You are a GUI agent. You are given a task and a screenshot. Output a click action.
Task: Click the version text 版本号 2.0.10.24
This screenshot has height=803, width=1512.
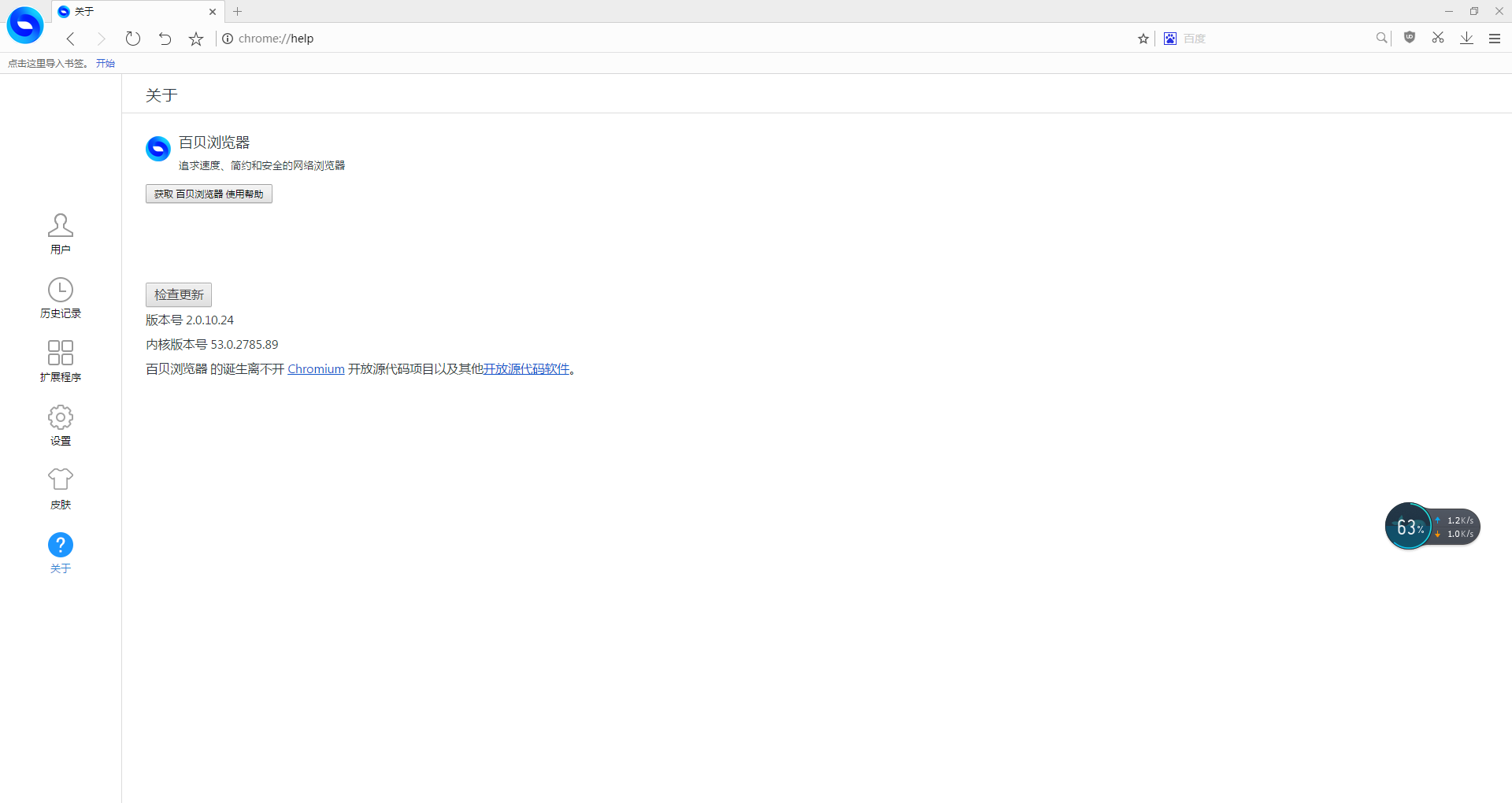pyautogui.click(x=190, y=320)
